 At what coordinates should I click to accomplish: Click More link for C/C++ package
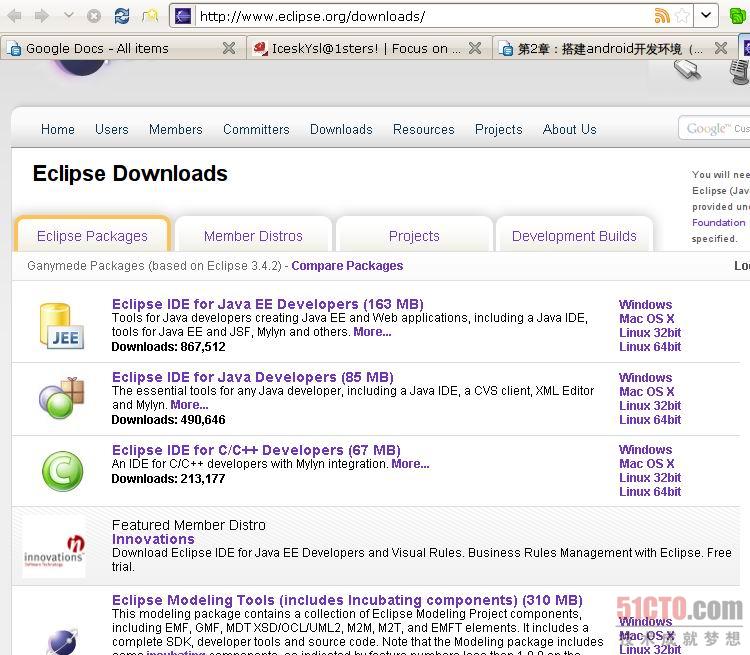[410, 464]
